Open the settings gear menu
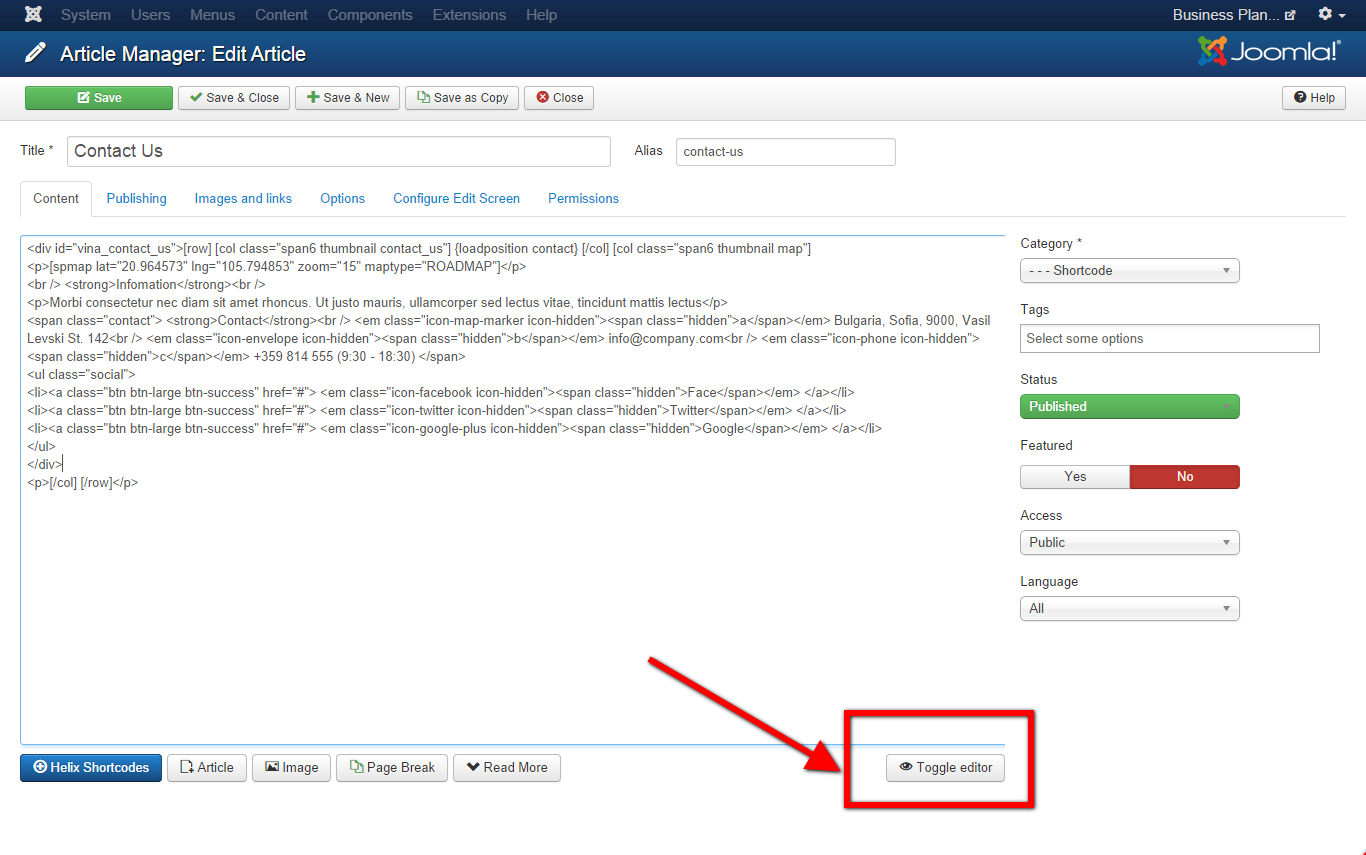 pyautogui.click(x=1331, y=15)
